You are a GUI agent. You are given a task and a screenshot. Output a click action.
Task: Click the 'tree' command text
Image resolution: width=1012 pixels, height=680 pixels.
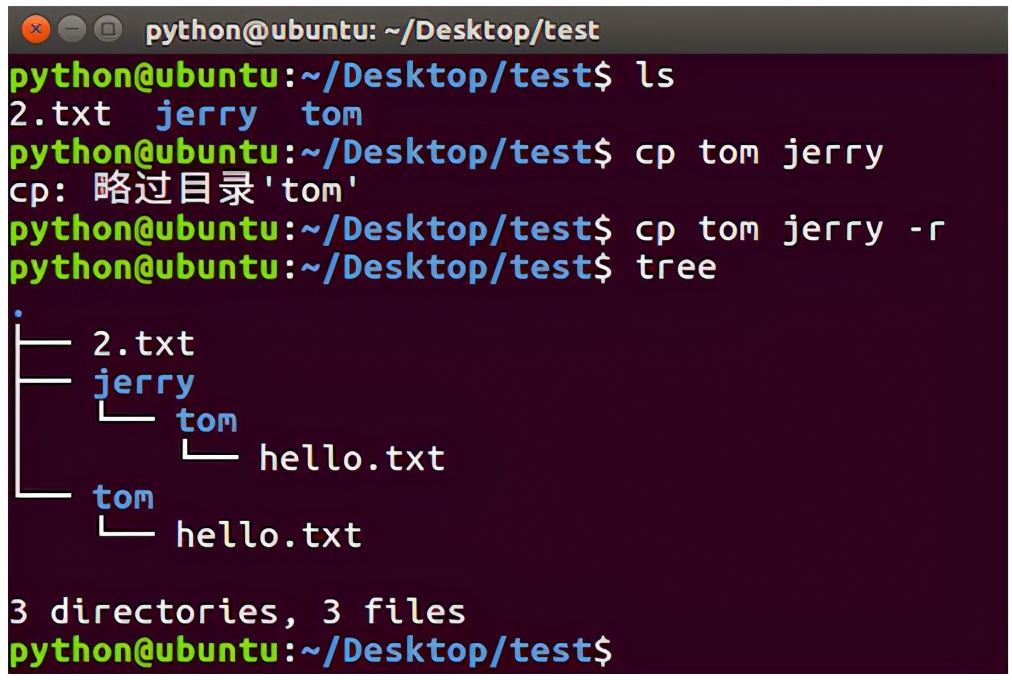[x=676, y=268]
